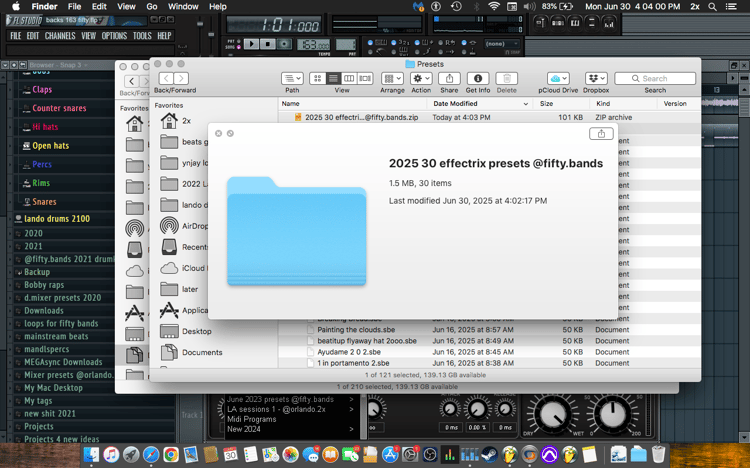Open the Time Machine menu bar icon
The width and height of the screenshot is (750, 468).
[456, 7]
